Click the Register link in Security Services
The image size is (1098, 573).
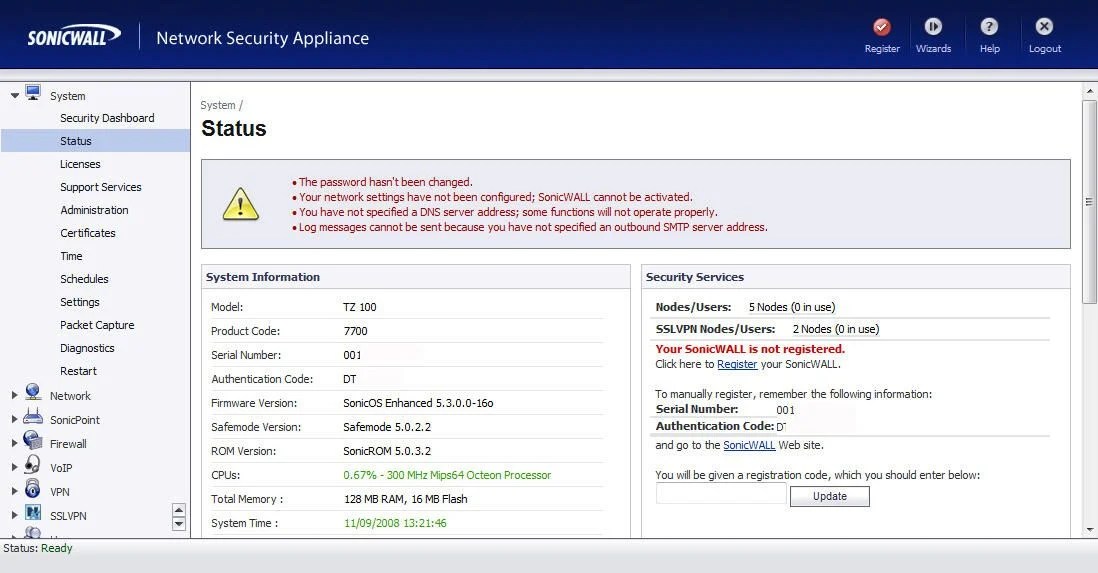737,364
